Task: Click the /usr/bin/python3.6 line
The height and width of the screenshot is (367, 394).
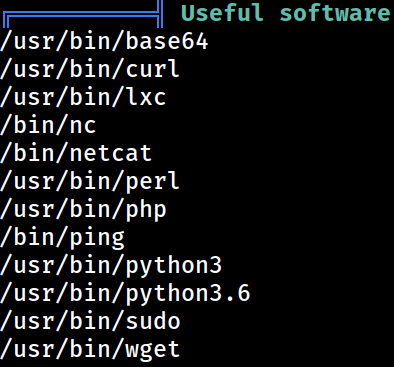Action: (125, 294)
